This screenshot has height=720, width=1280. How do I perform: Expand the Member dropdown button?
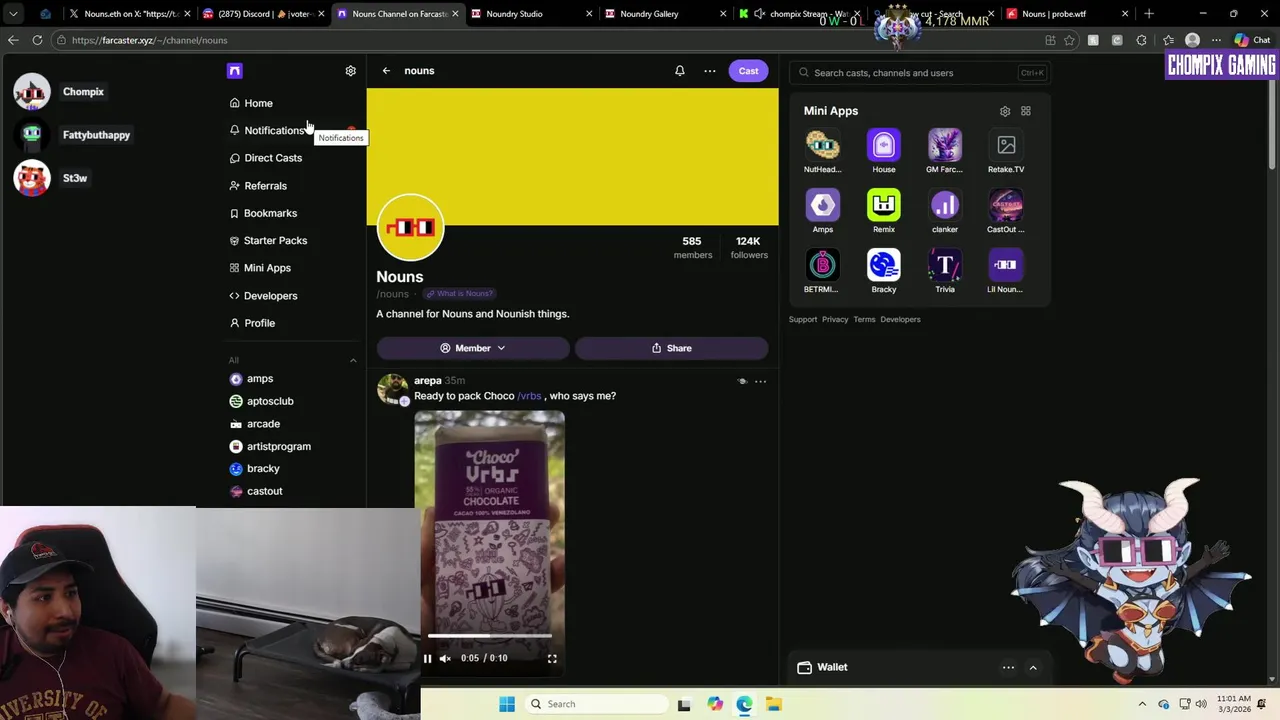point(473,348)
